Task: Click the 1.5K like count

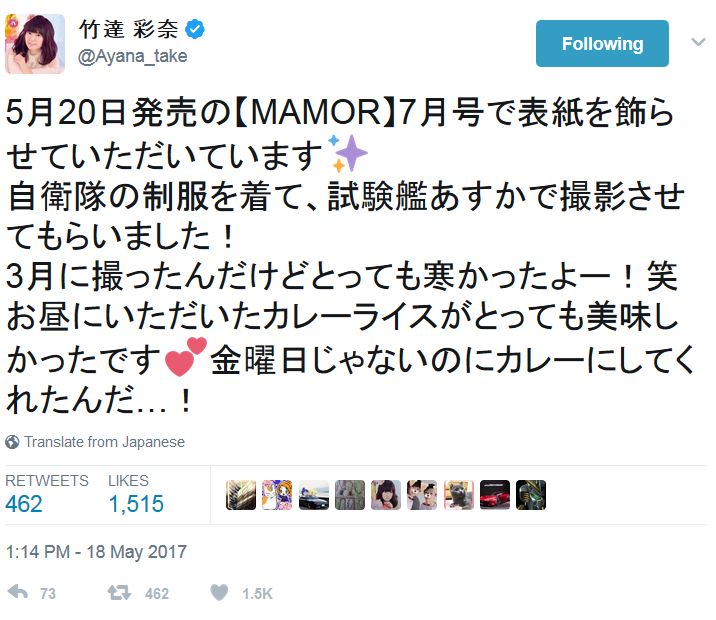Action: tap(257, 594)
